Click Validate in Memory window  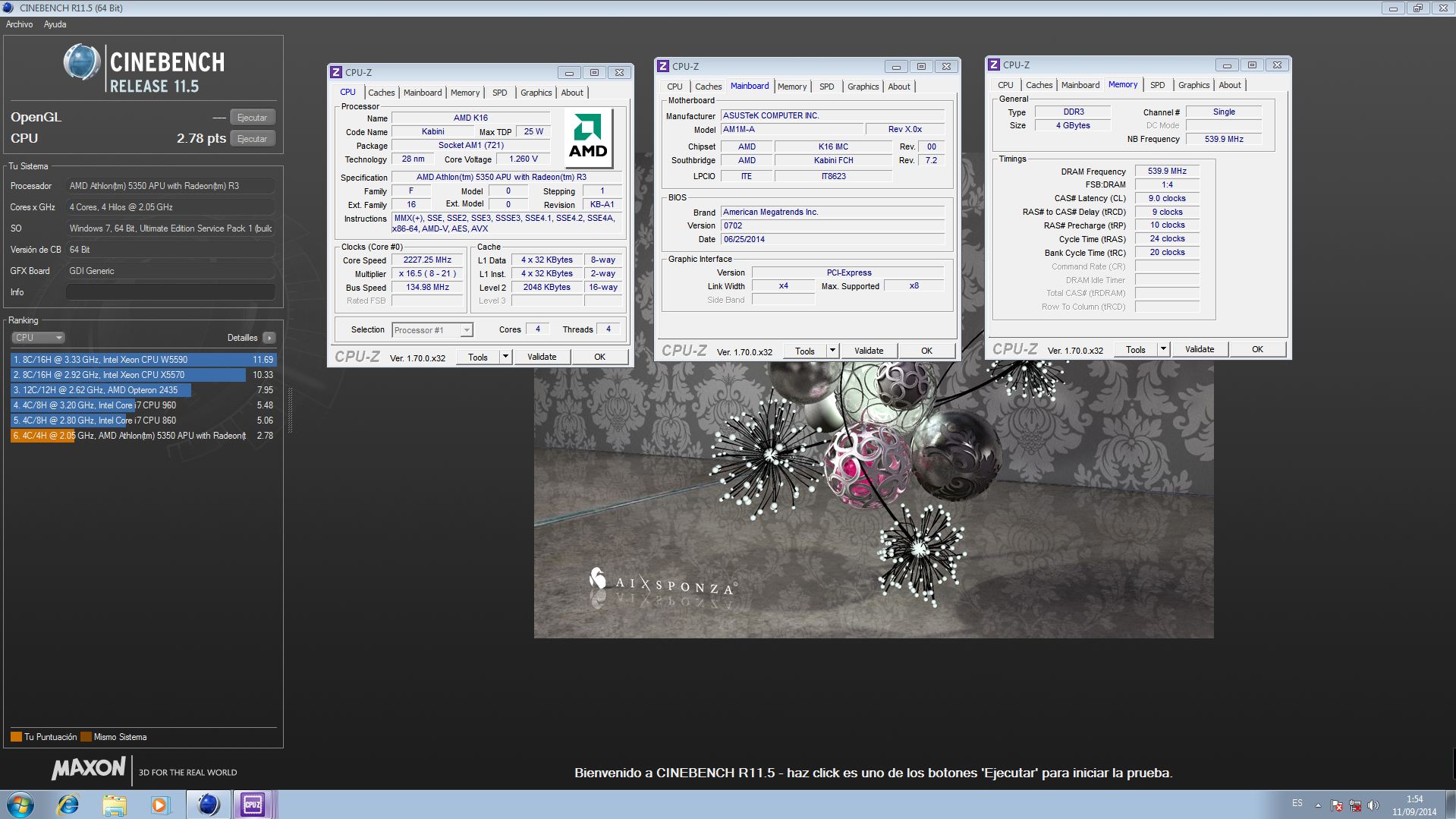(x=1200, y=349)
